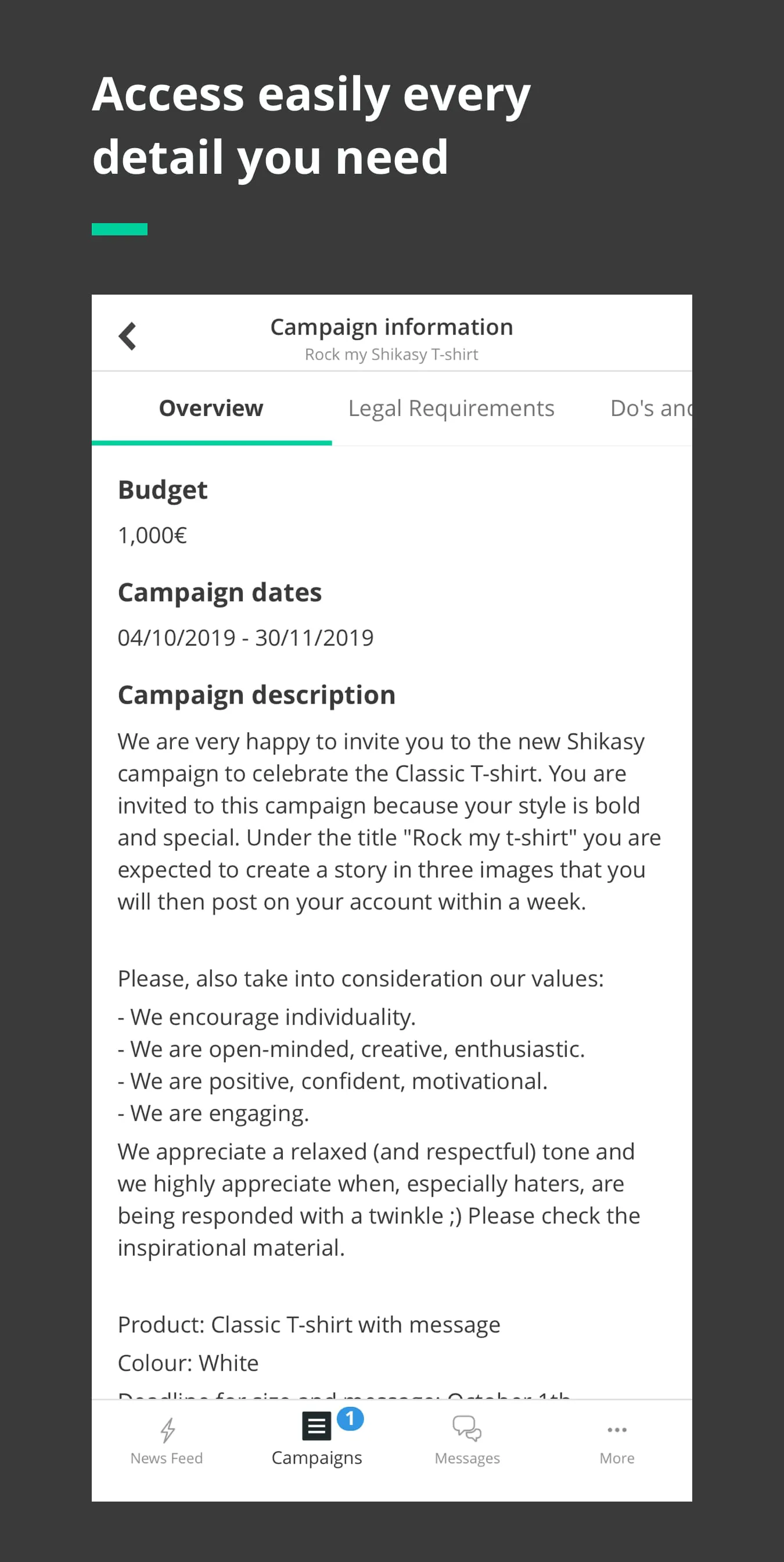Select the Overview tab
Image resolution: width=784 pixels, height=1562 pixels.
point(211,408)
